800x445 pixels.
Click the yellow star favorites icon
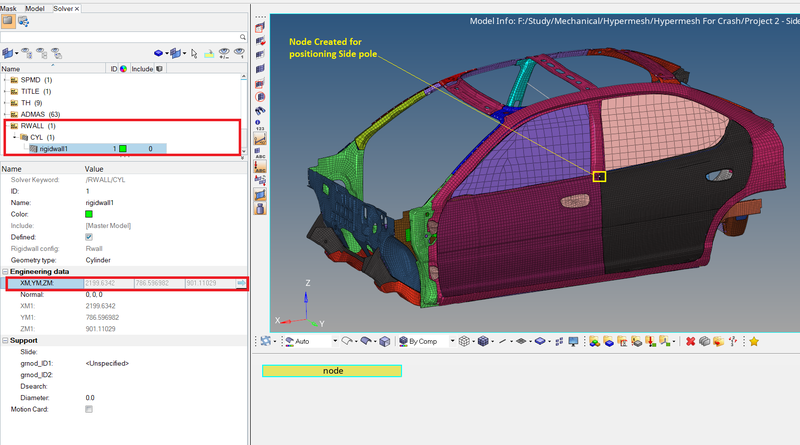[x=753, y=341]
